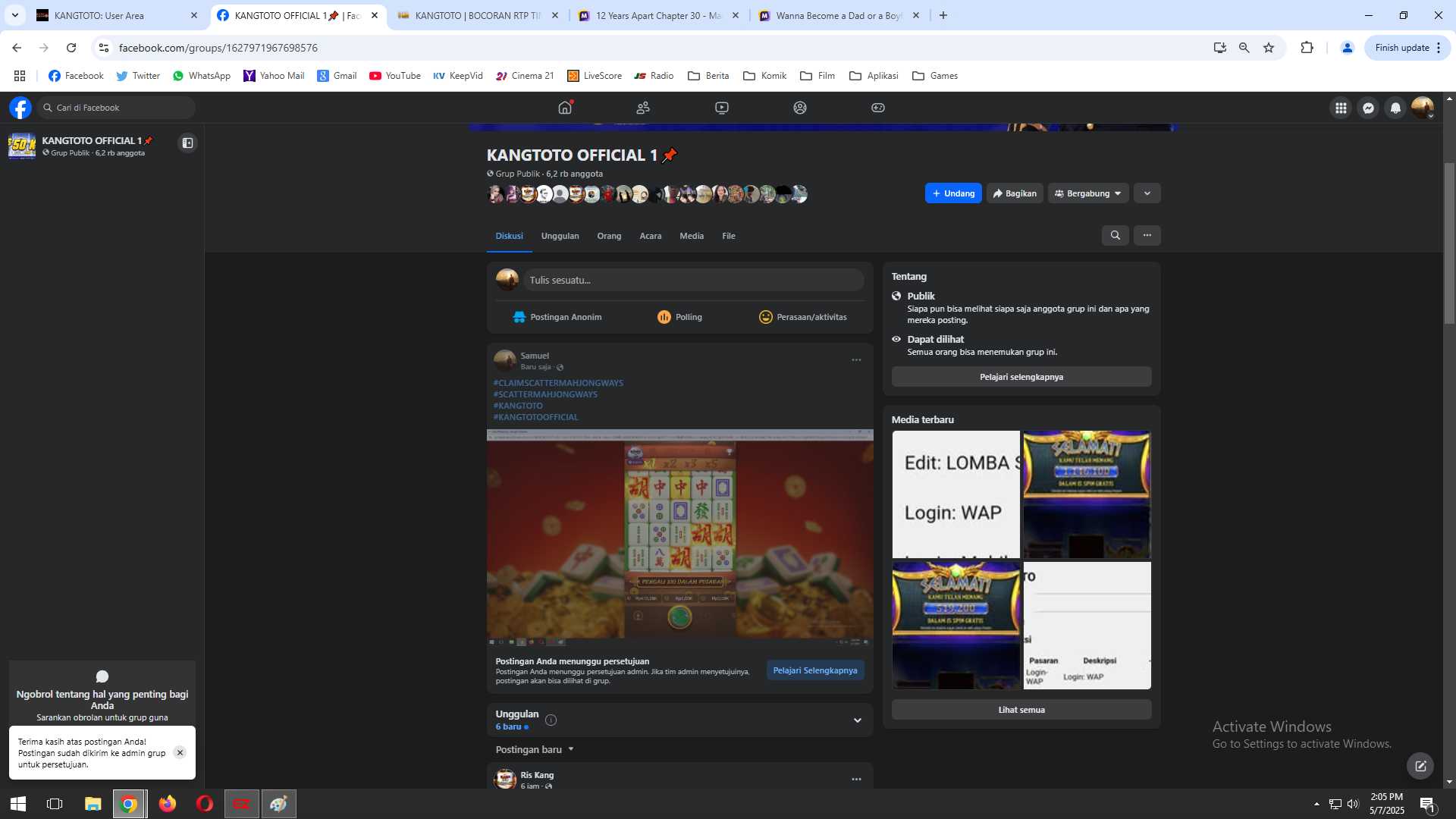Open Bergabung membership dropdown
Viewport: 1456px width, 819px height.
coord(1088,193)
